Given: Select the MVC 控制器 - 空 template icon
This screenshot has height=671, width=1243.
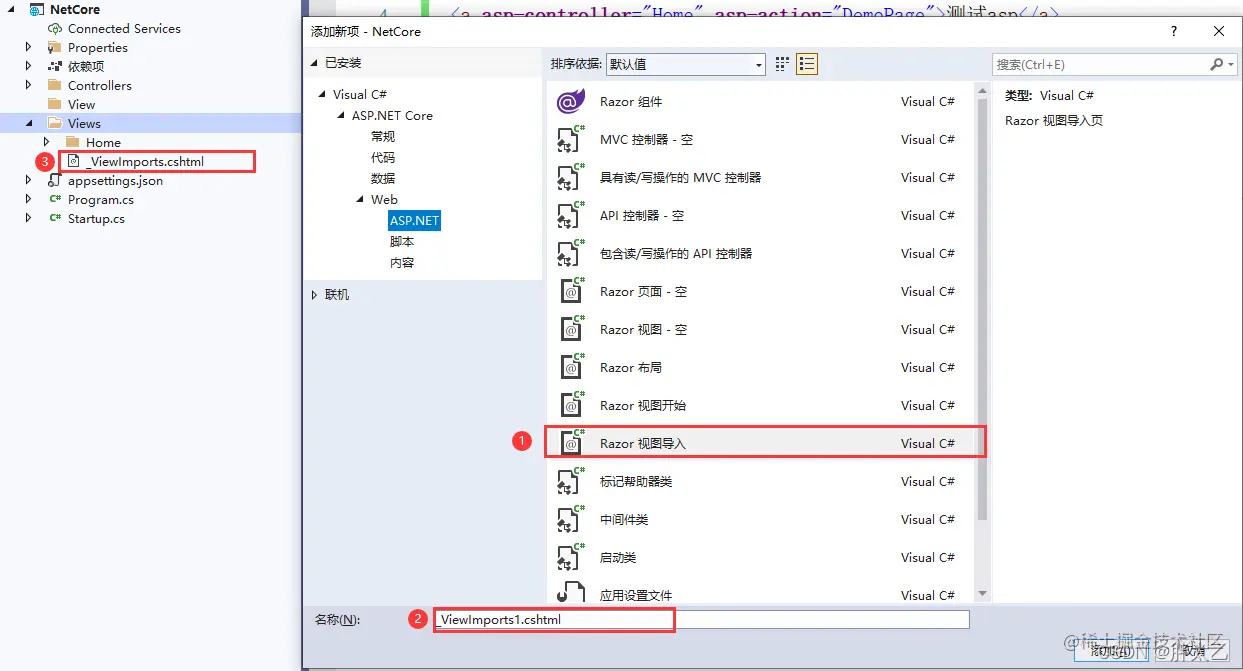Looking at the screenshot, I should click(x=571, y=139).
